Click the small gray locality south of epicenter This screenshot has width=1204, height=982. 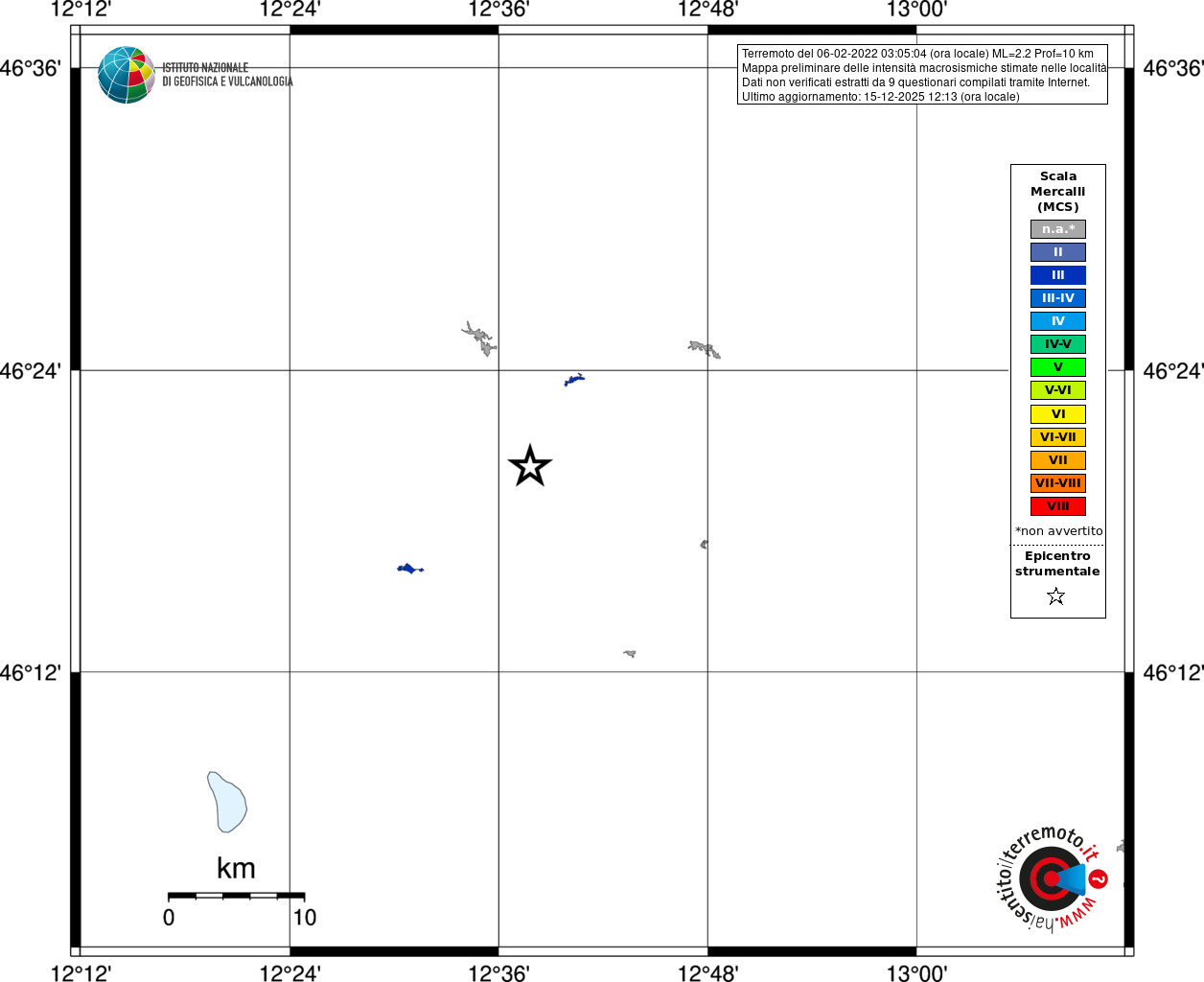point(630,653)
